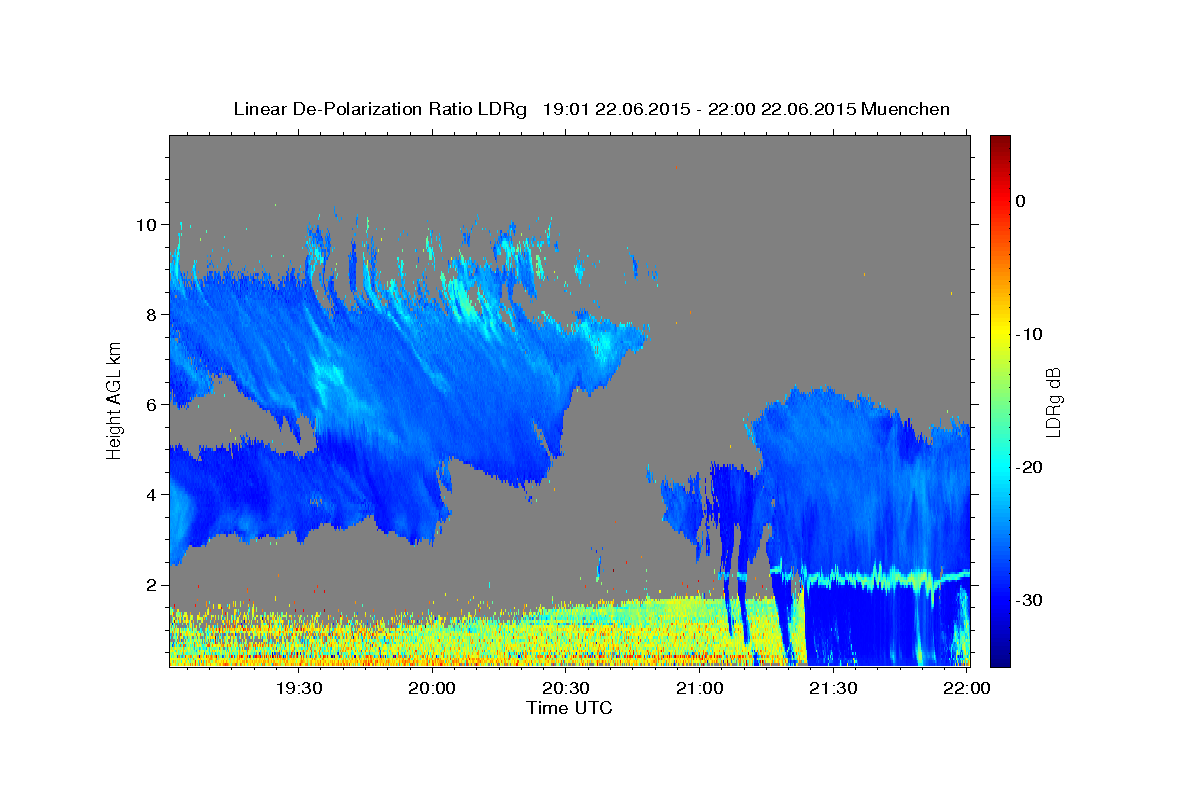This screenshot has height=800, width=1200.
Task: Click the colorbar tick label -30
Action: pyautogui.click(x=1027, y=600)
